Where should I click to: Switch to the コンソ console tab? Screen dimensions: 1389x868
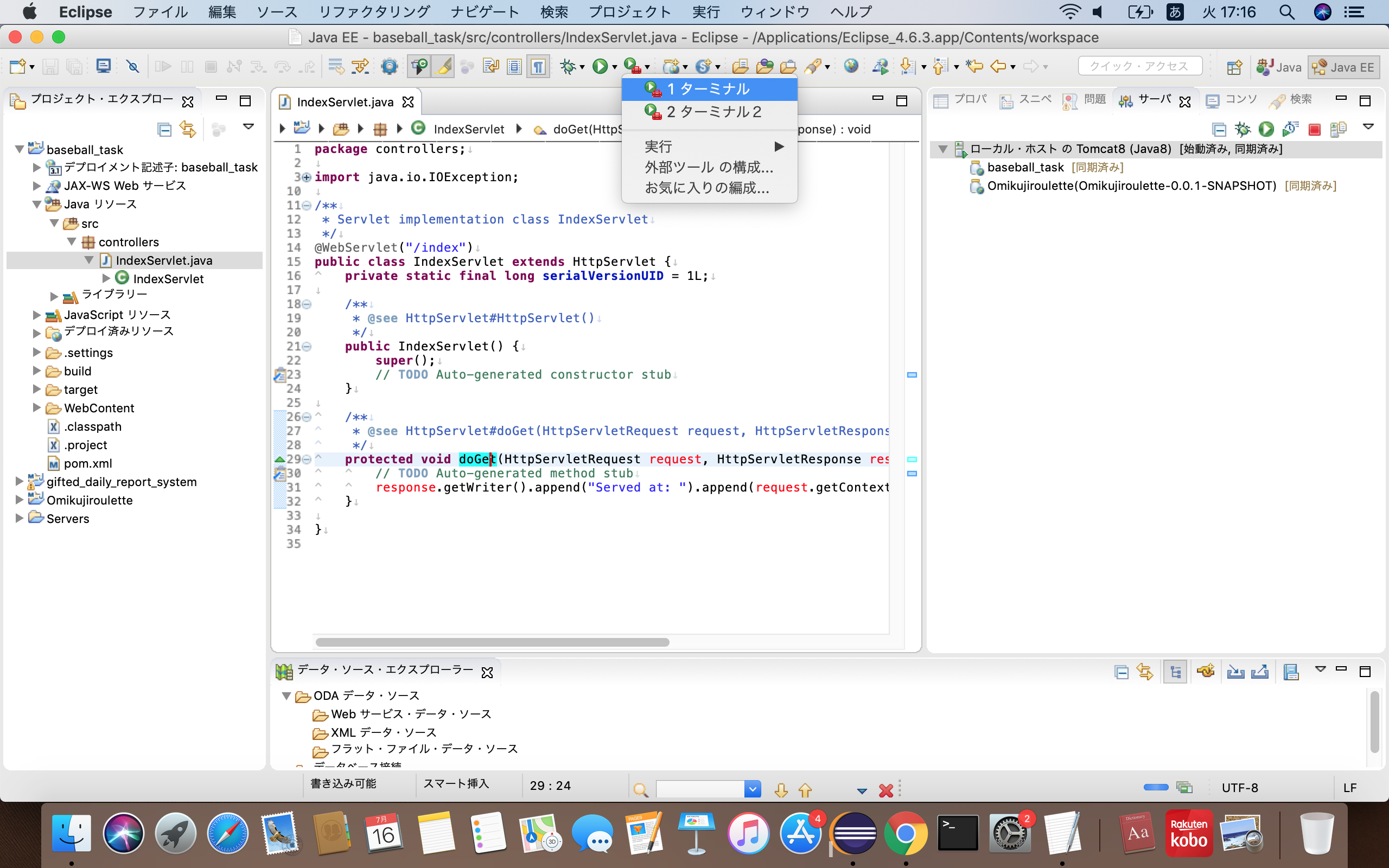click(1231, 100)
